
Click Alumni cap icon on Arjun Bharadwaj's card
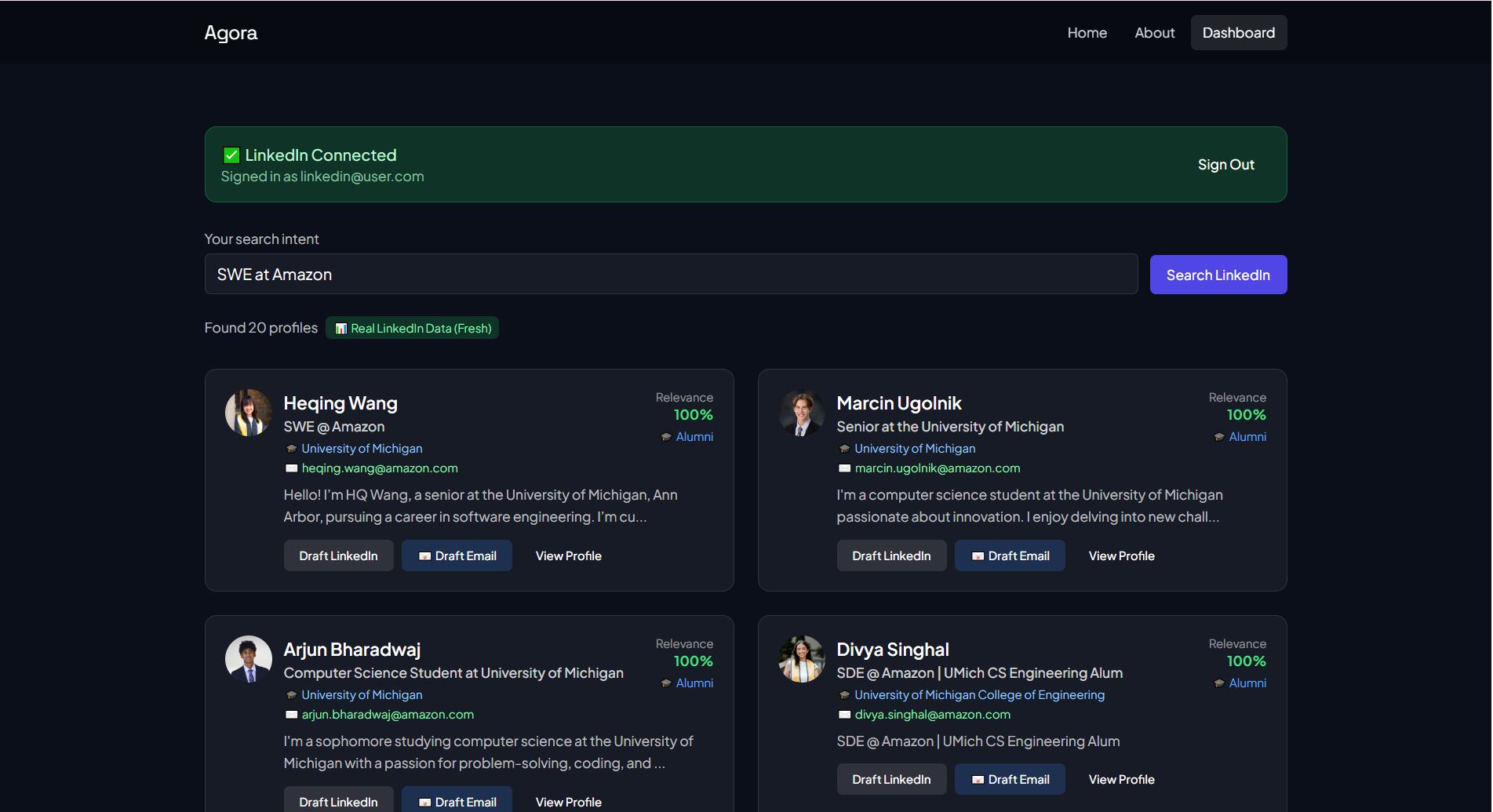(666, 683)
